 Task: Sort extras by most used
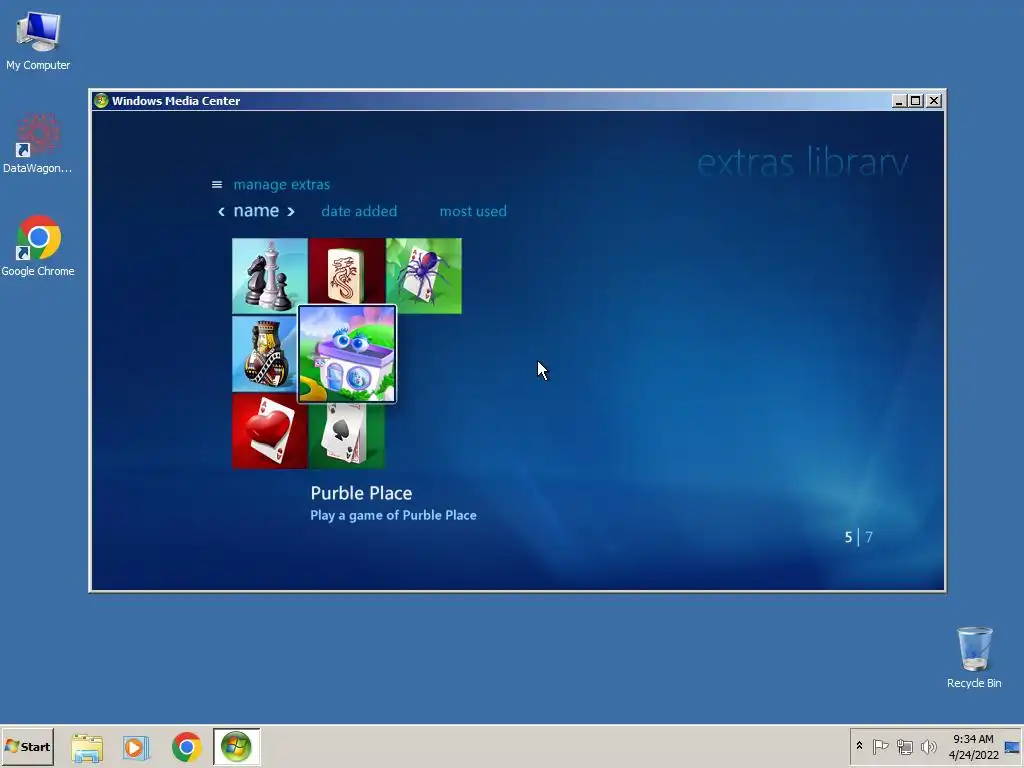pos(473,212)
